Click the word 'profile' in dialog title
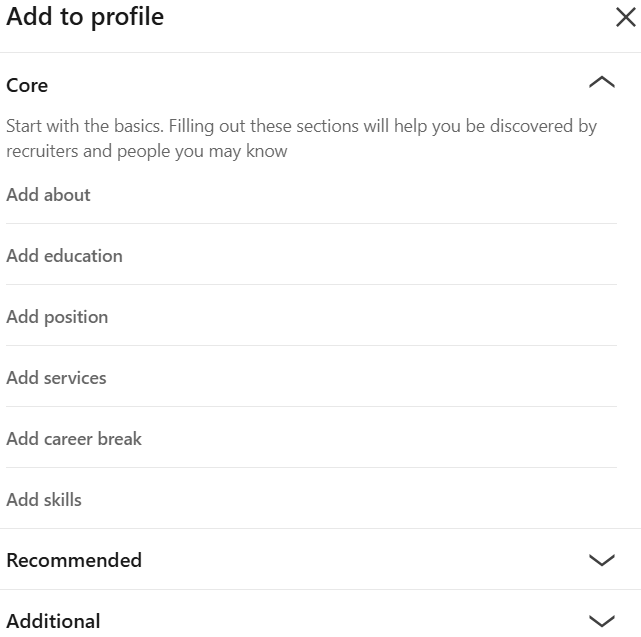 tap(127, 17)
